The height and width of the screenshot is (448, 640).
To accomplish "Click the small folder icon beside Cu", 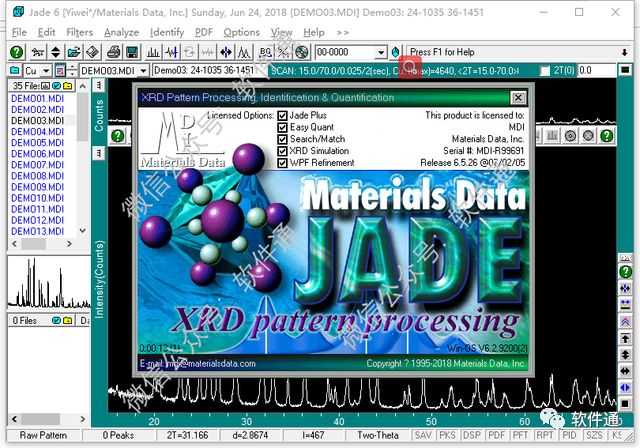I will point(14,71).
